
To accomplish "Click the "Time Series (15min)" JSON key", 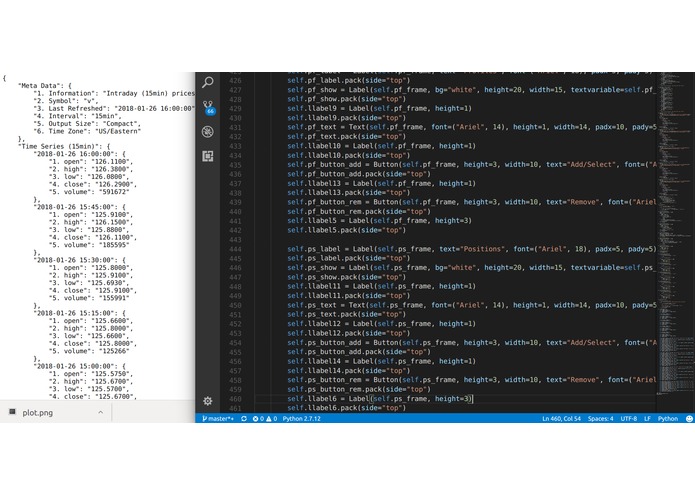I will pos(59,146).
